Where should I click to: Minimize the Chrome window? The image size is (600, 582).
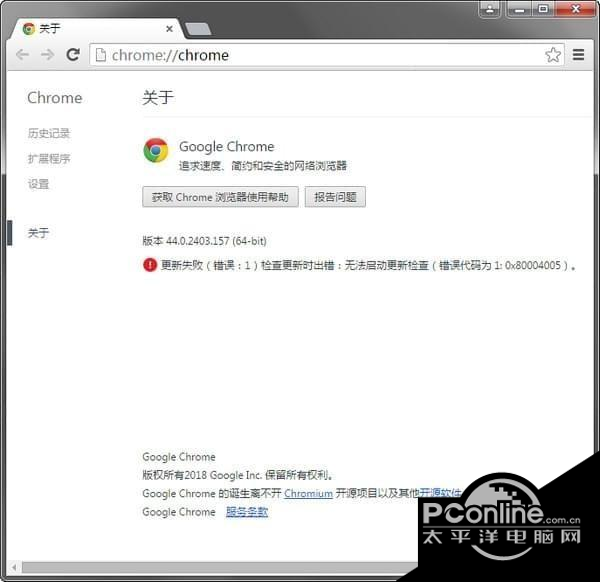tap(519, 9)
